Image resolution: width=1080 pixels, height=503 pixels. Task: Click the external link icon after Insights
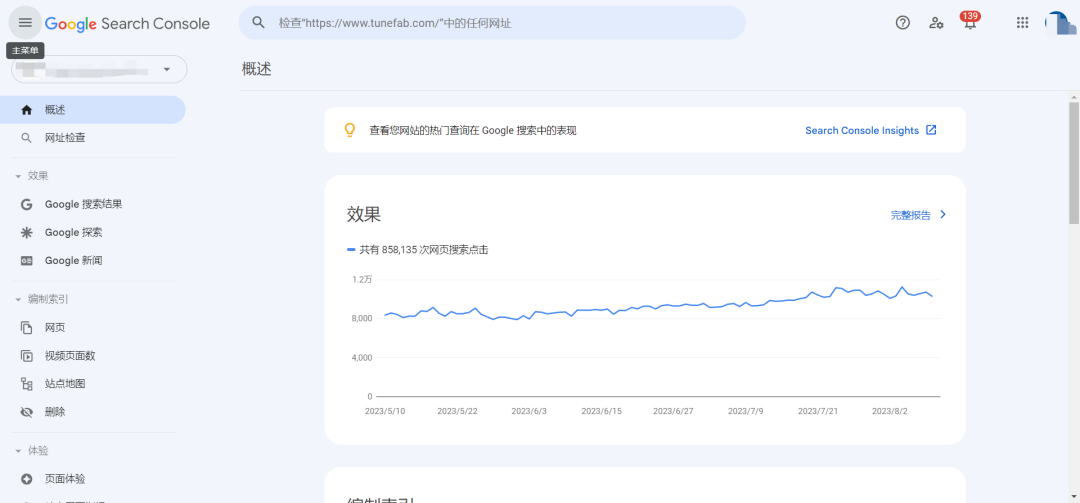coord(931,130)
